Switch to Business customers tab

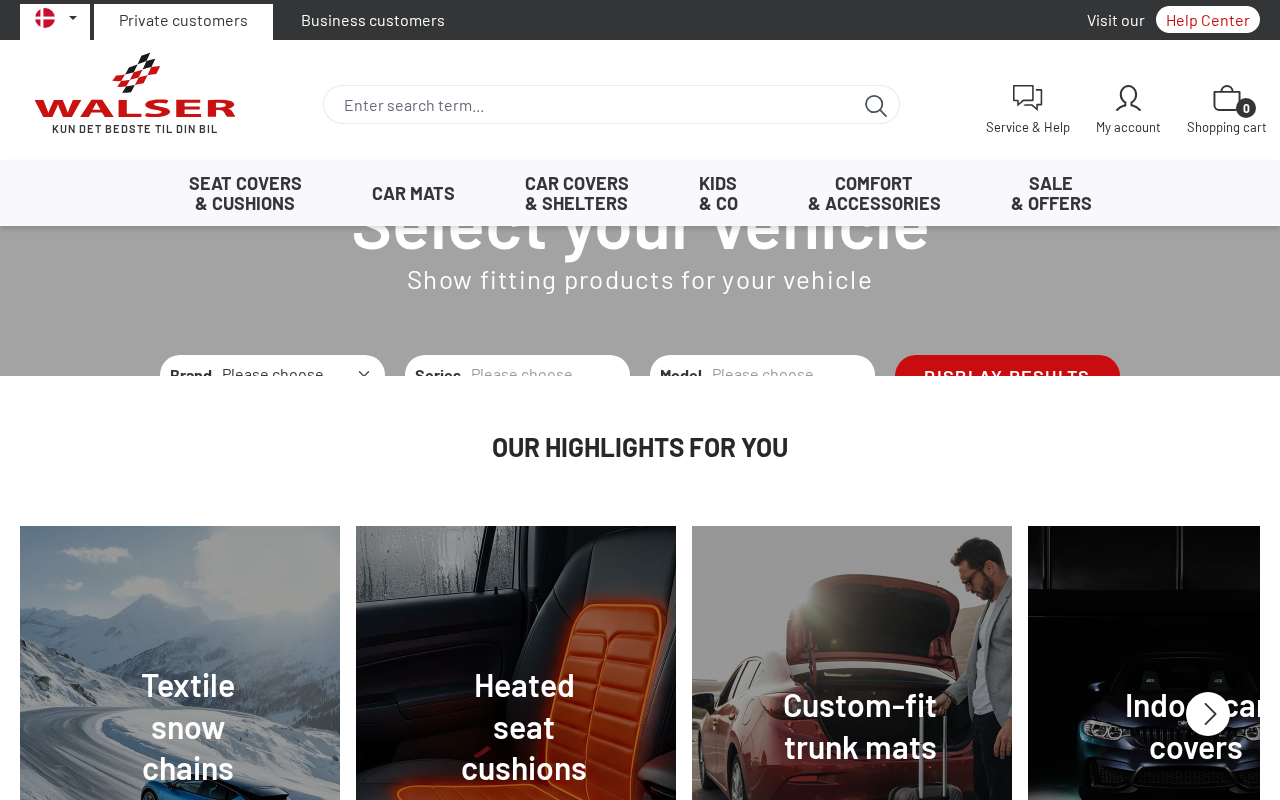coord(373,21)
